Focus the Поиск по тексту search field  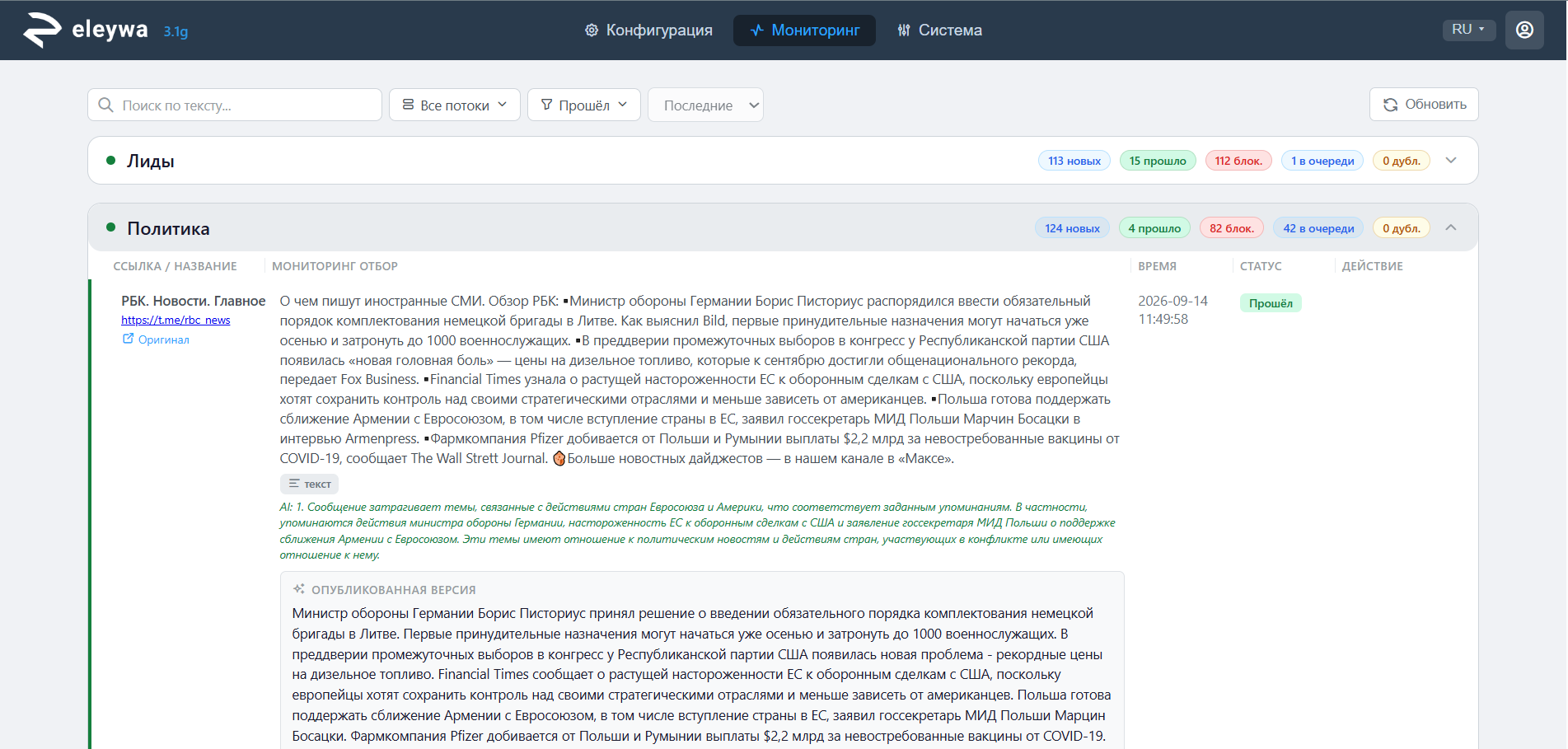point(235,105)
